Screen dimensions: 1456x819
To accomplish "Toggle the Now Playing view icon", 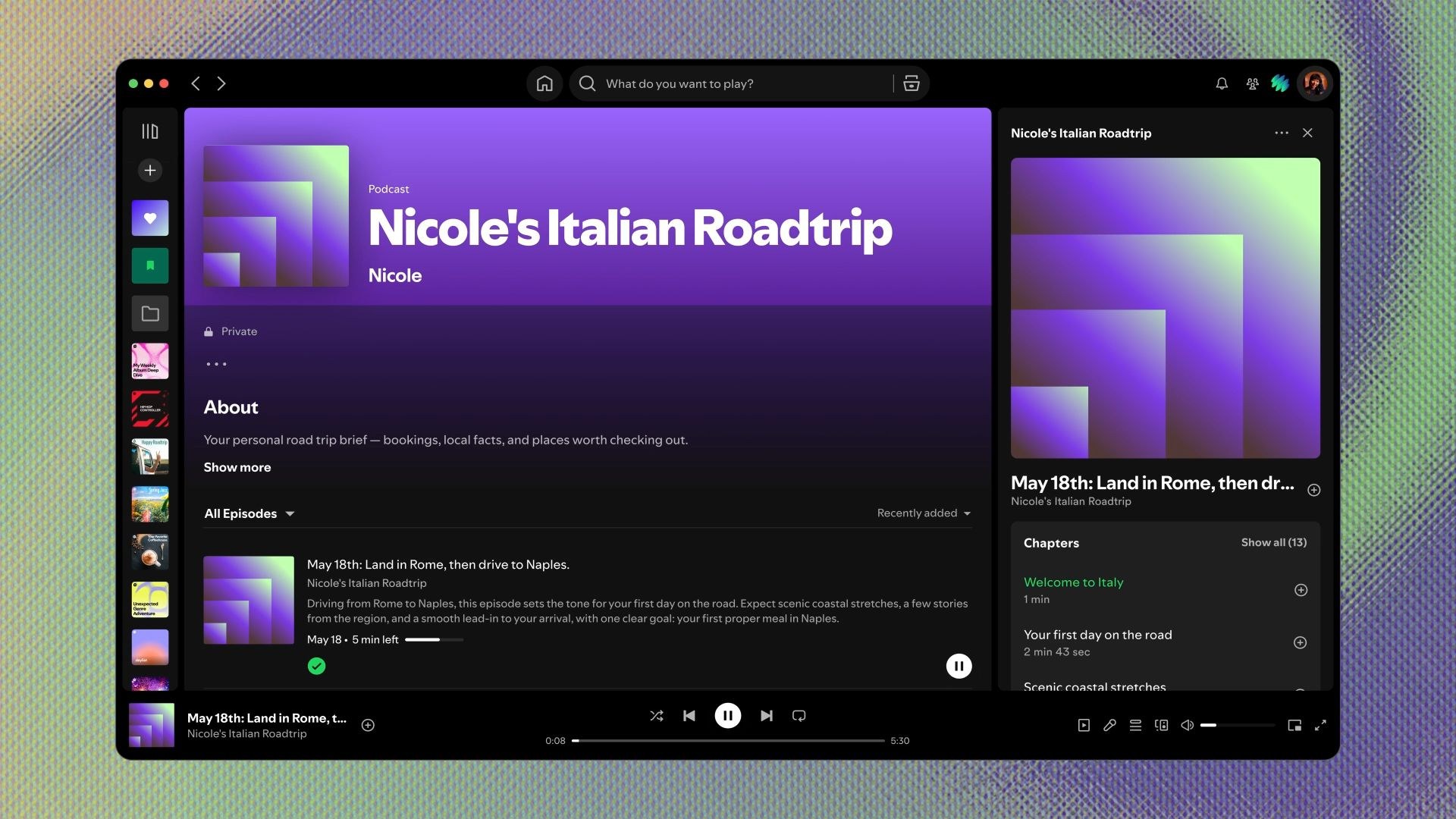I will coord(1084,725).
